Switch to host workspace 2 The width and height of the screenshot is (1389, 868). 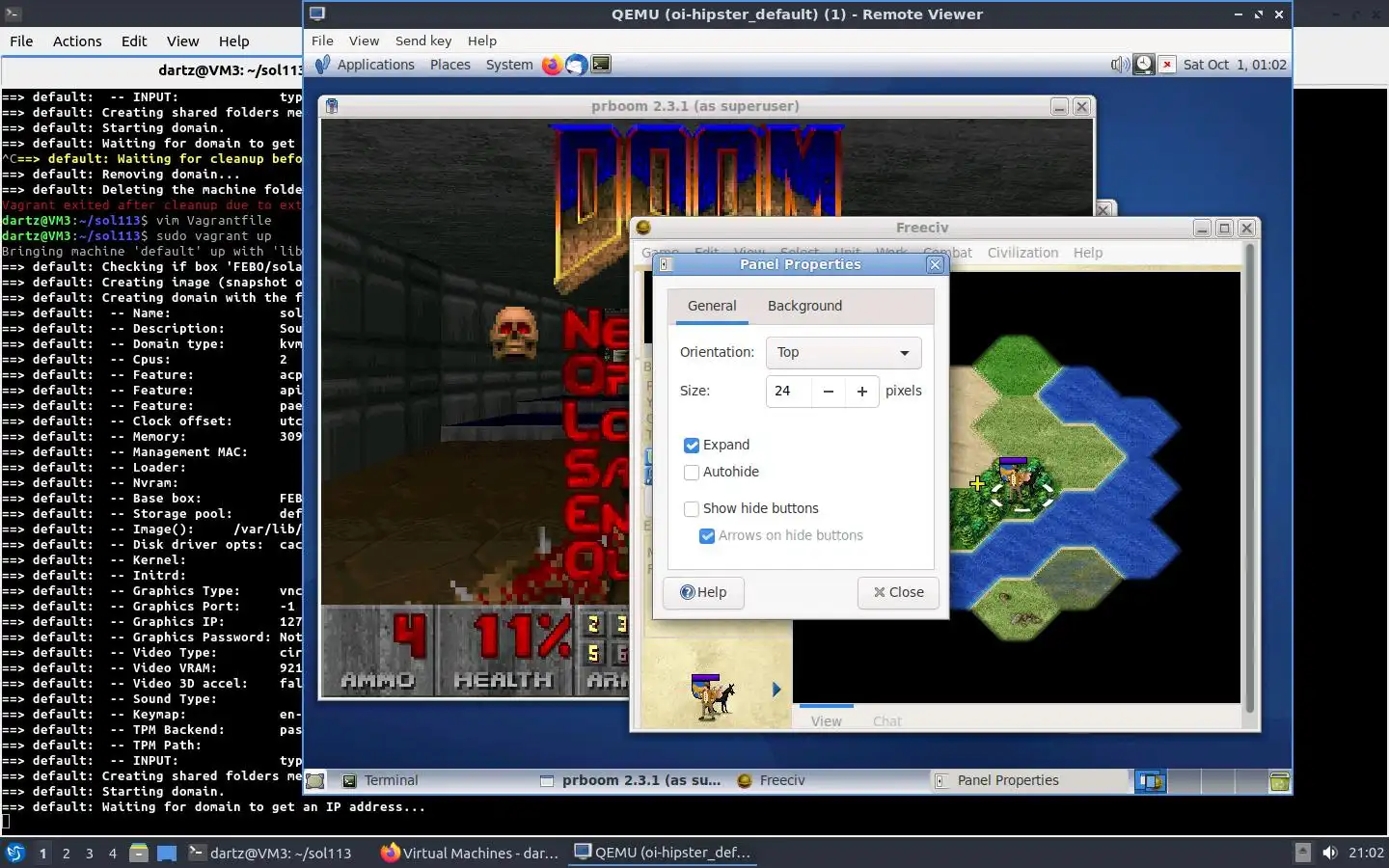pos(66,853)
